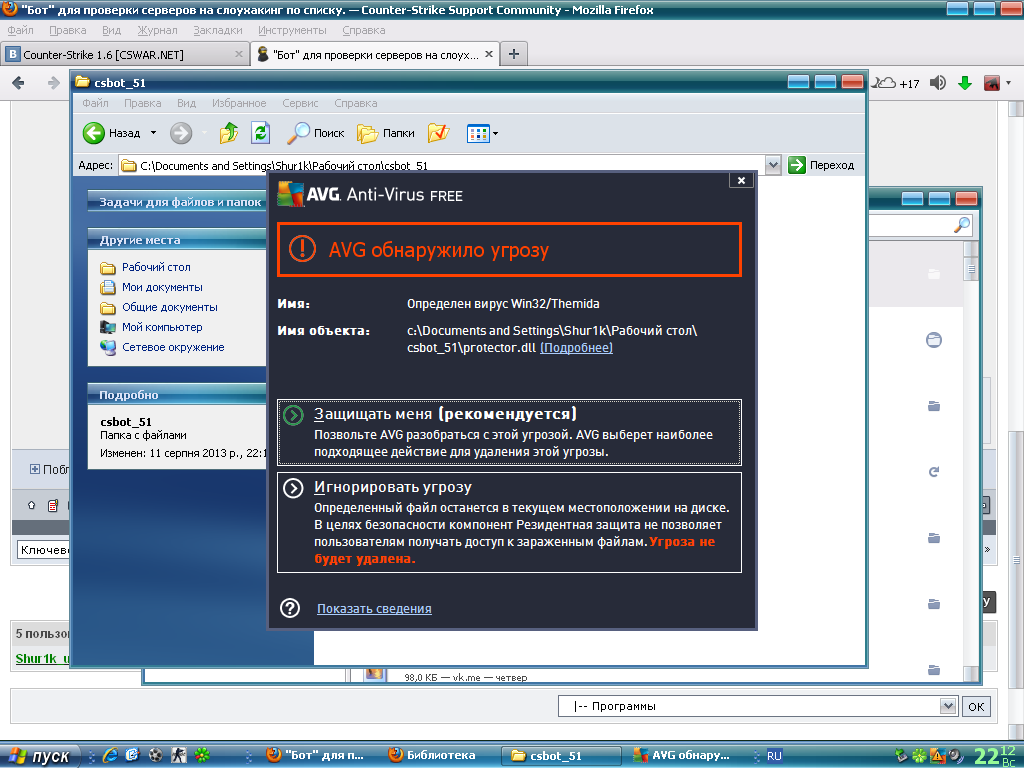This screenshot has height=768, width=1024.
Task: Click Firefox forward arrow button
Action: click(x=54, y=83)
